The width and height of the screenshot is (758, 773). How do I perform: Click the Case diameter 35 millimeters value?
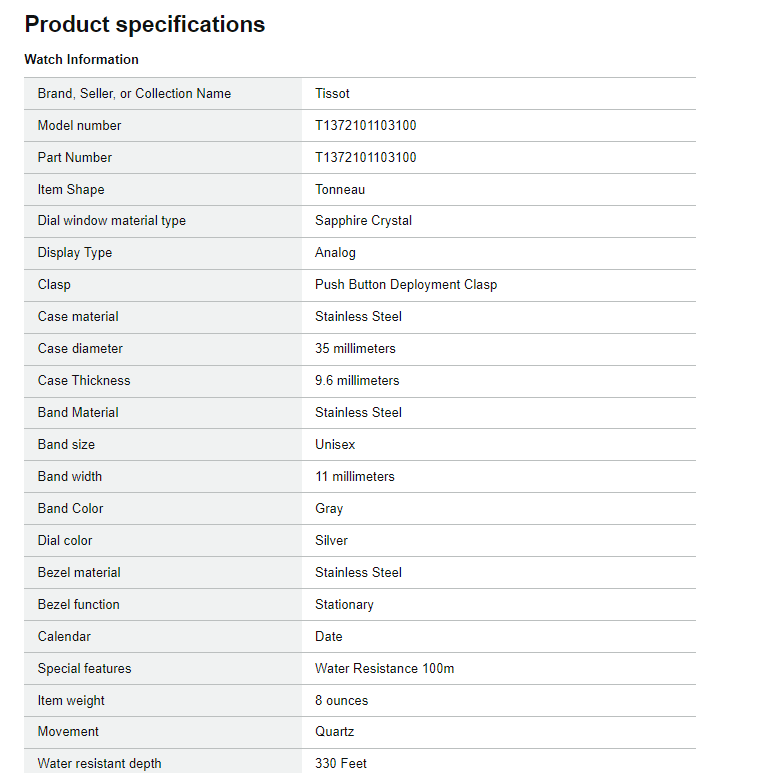pyautogui.click(x=355, y=349)
